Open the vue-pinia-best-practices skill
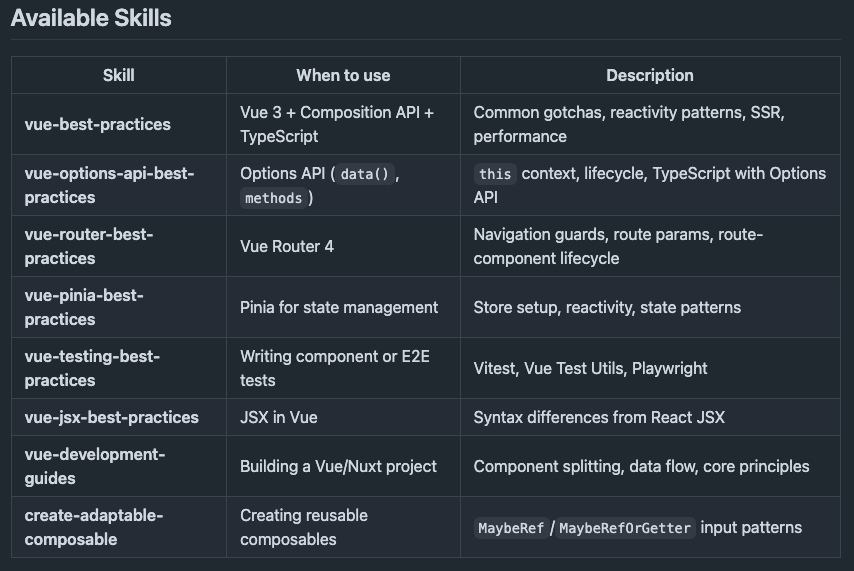Screen dimensions: 854x571 tap(84, 307)
